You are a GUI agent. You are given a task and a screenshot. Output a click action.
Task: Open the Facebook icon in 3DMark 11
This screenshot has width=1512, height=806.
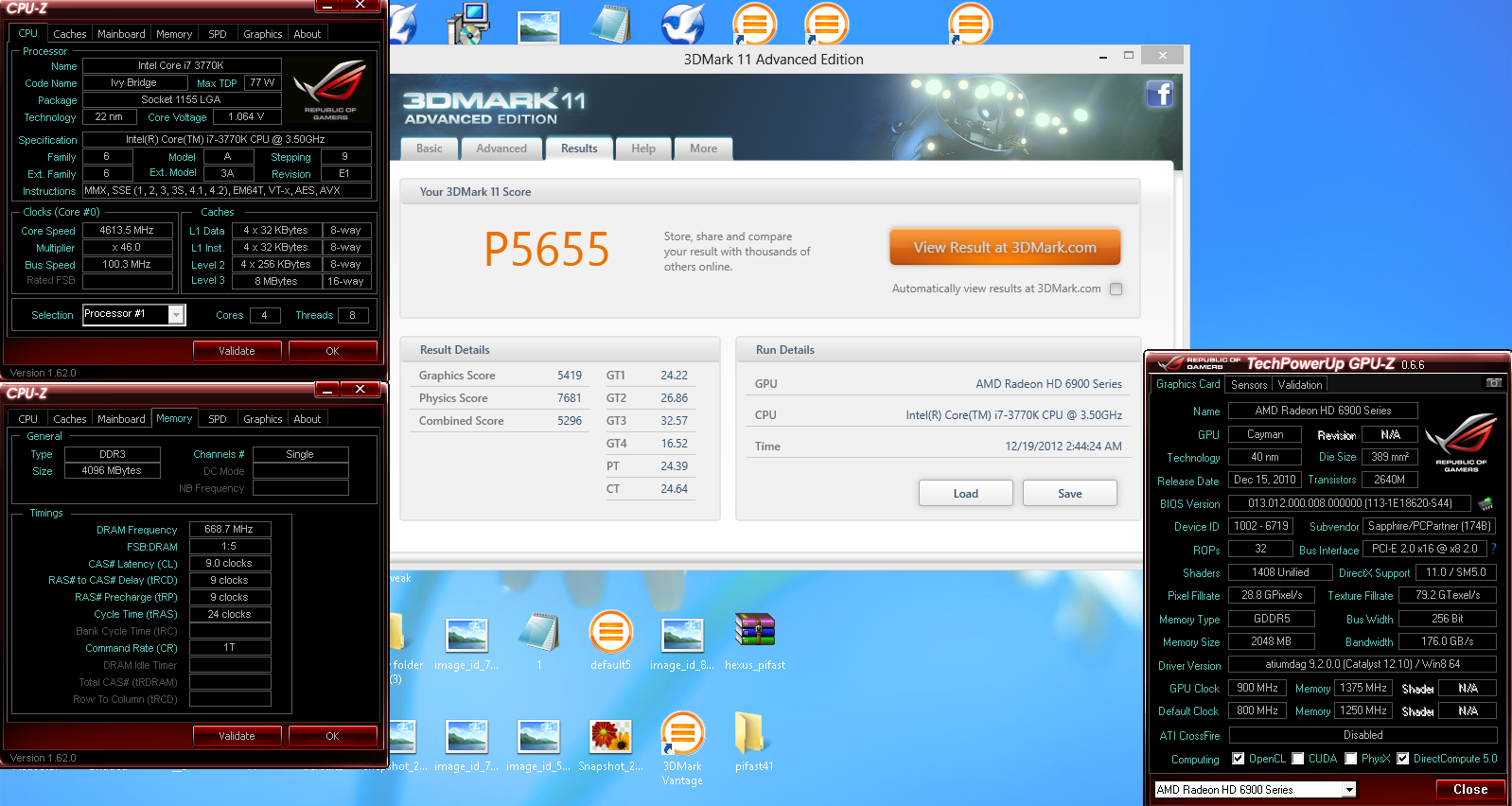tap(1160, 94)
